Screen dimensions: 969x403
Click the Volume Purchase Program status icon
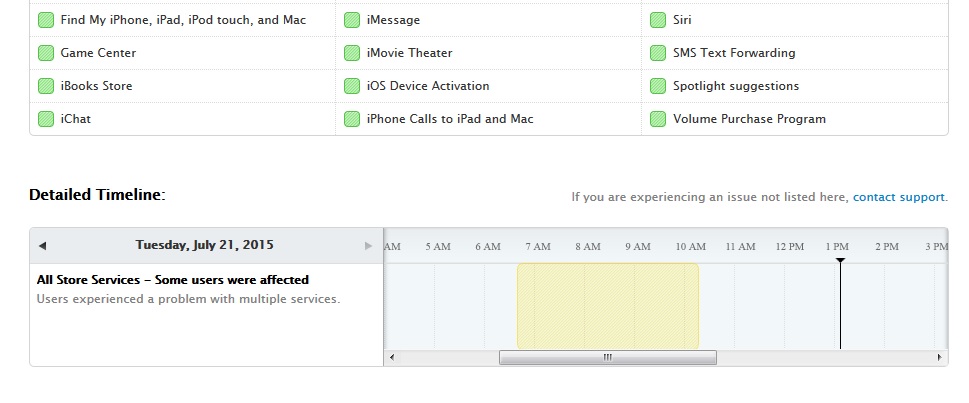pyautogui.click(x=658, y=119)
